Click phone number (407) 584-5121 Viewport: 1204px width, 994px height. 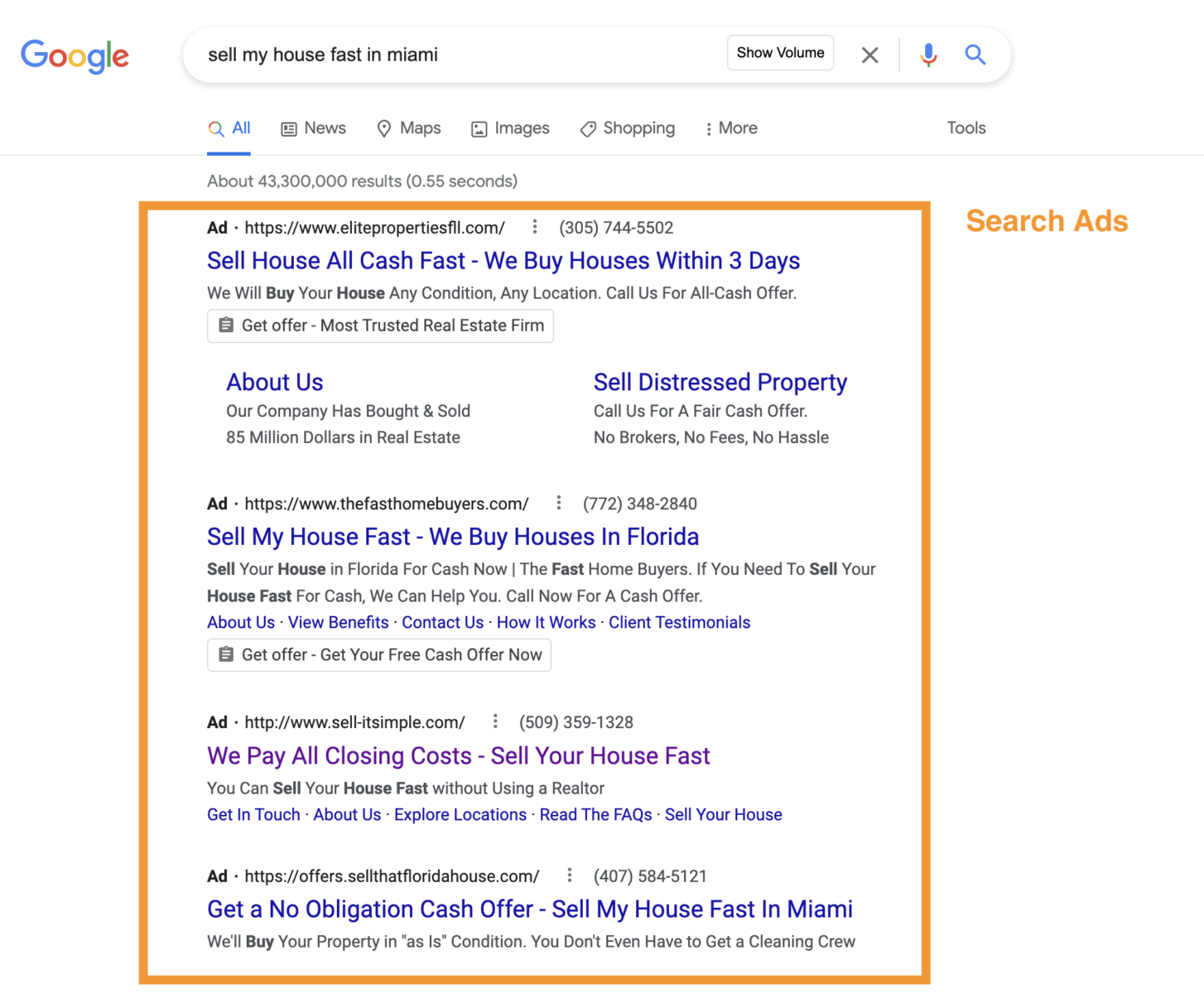click(650, 876)
